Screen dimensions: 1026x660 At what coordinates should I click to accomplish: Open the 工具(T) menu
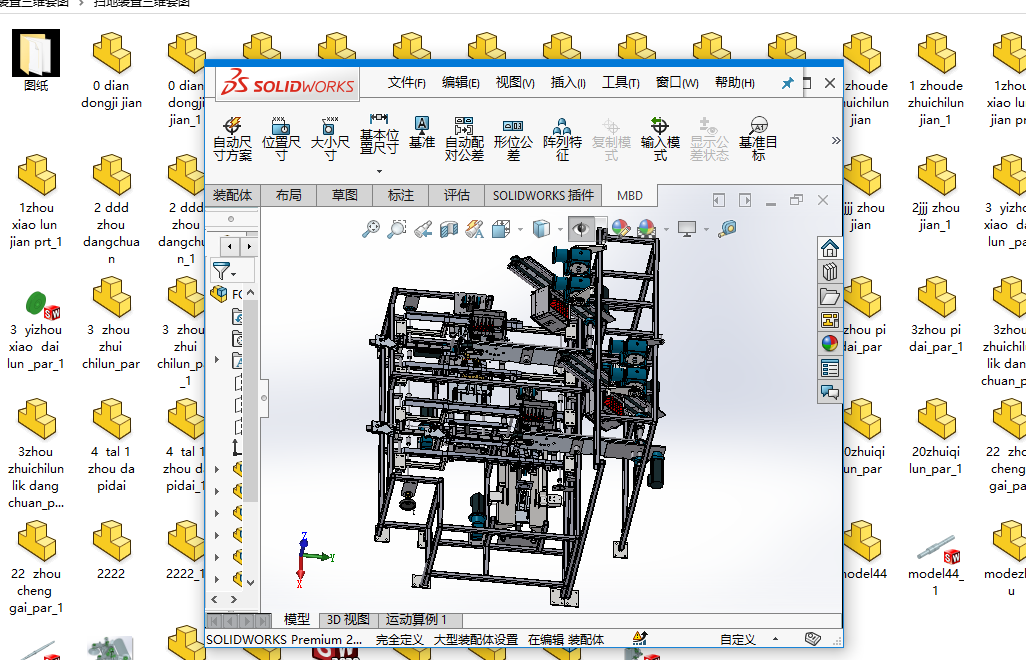tap(620, 83)
